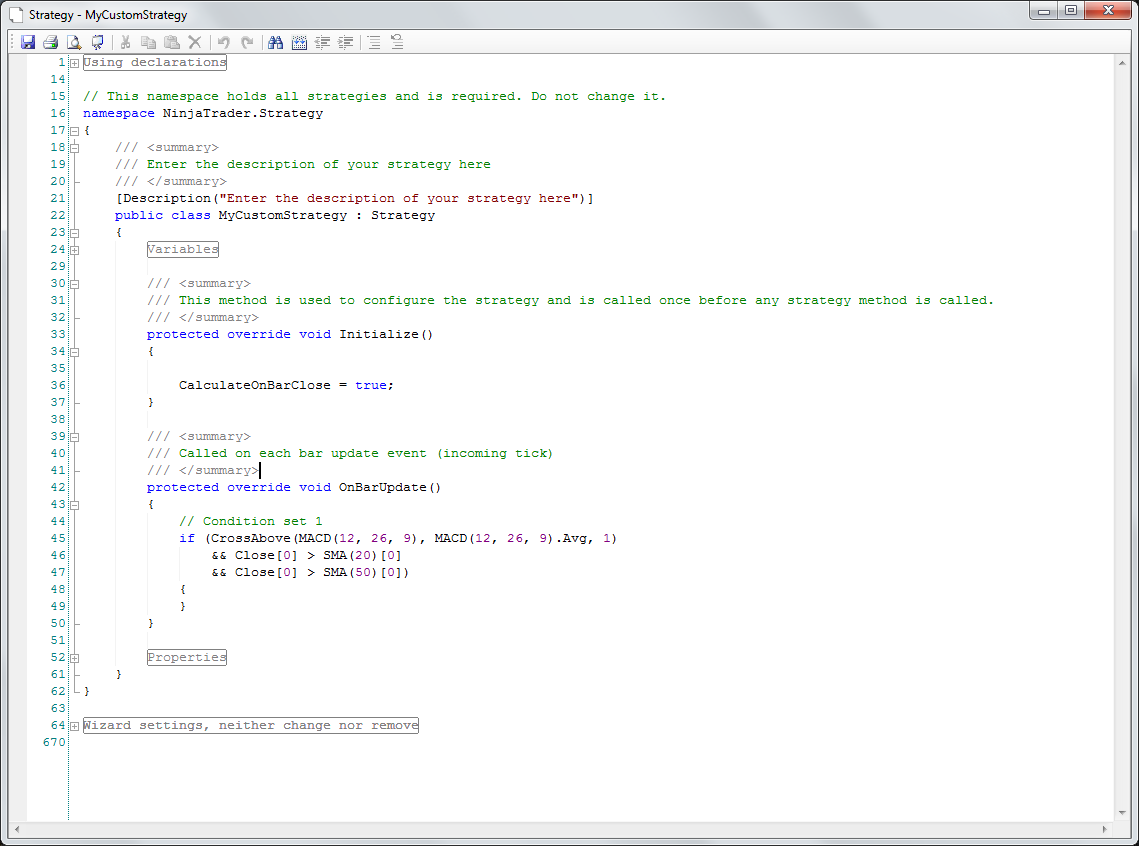Collapse the class body at line 23
The width and height of the screenshot is (1139, 846).
[x=74, y=233]
